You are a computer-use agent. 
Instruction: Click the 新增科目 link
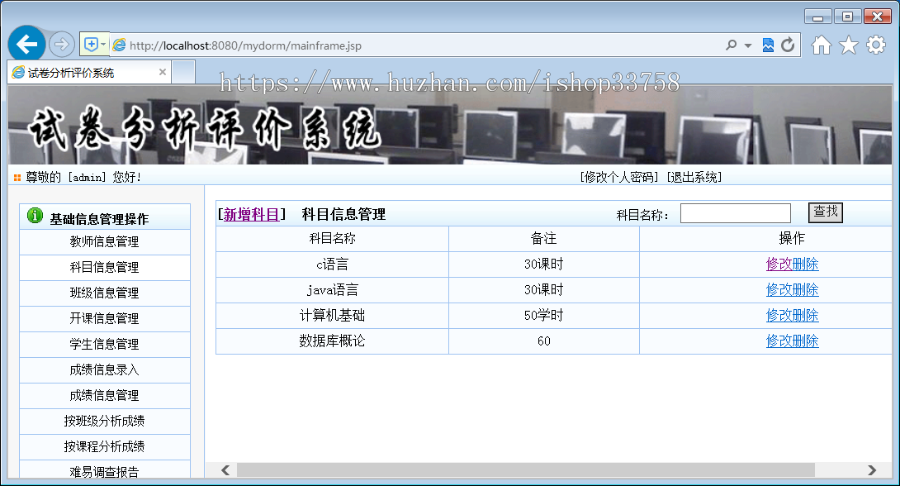click(x=251, y=215)
